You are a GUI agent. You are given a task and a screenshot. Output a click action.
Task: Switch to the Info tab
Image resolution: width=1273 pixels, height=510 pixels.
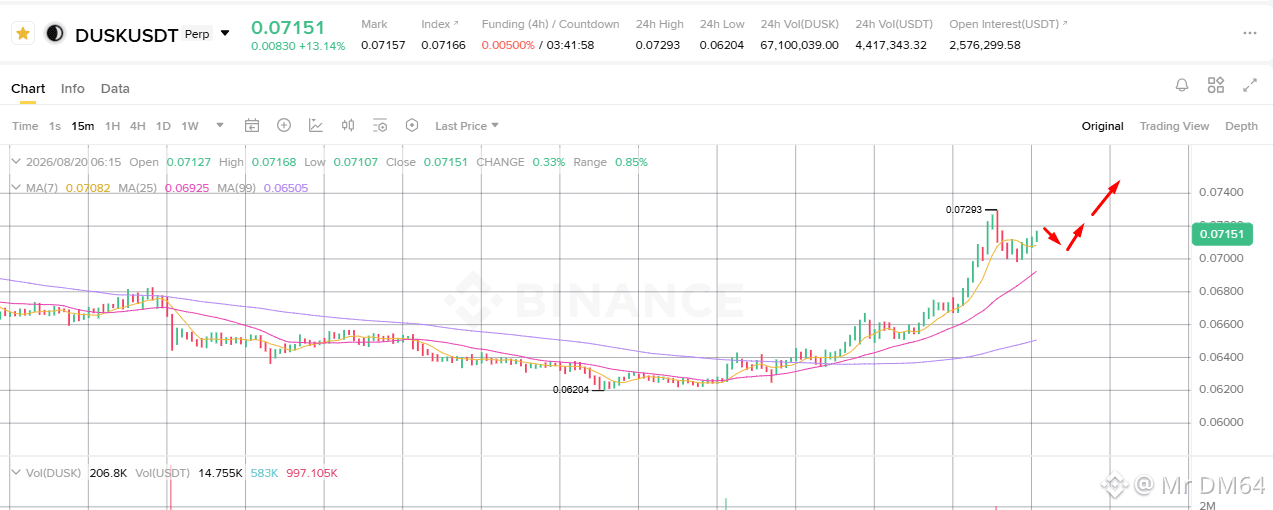click(x=73, y=88)
